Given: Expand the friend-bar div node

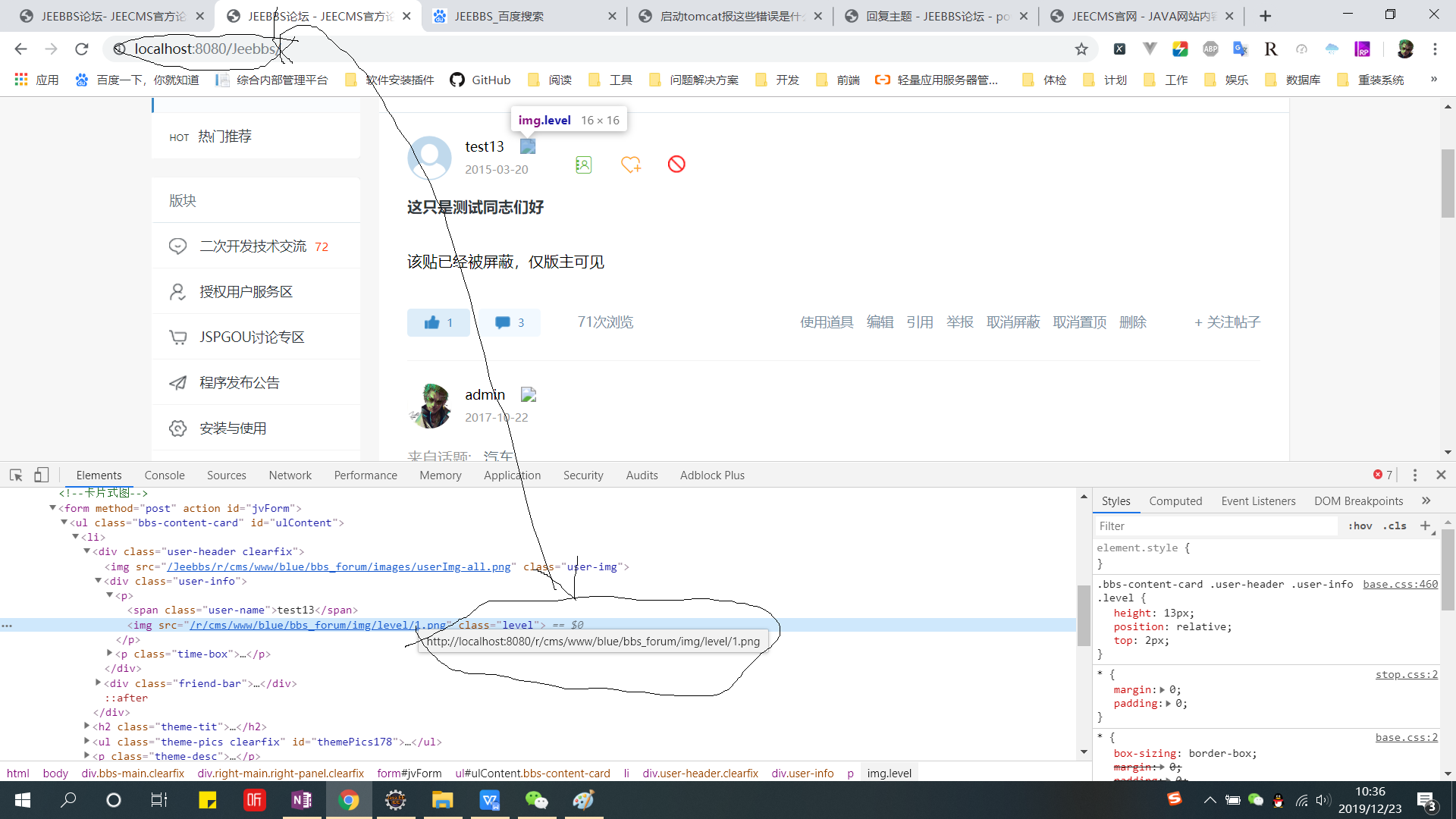Looking at the screenshot, I should (x=99, y=682).
